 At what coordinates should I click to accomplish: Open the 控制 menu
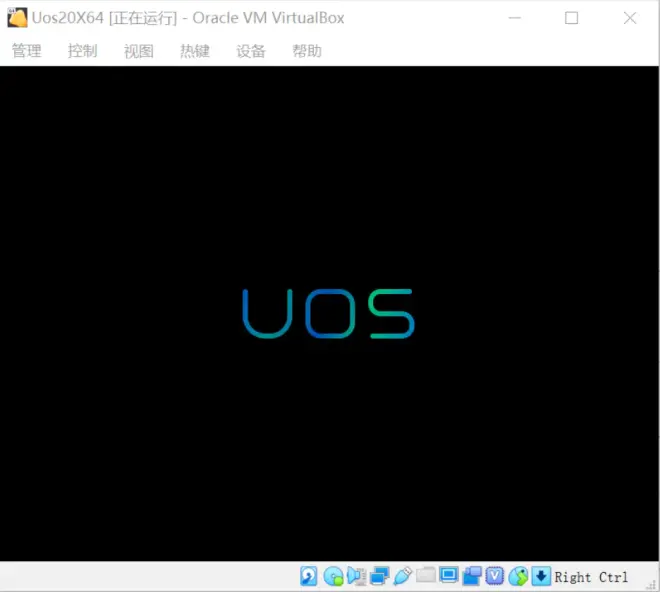tap(82, 51)
